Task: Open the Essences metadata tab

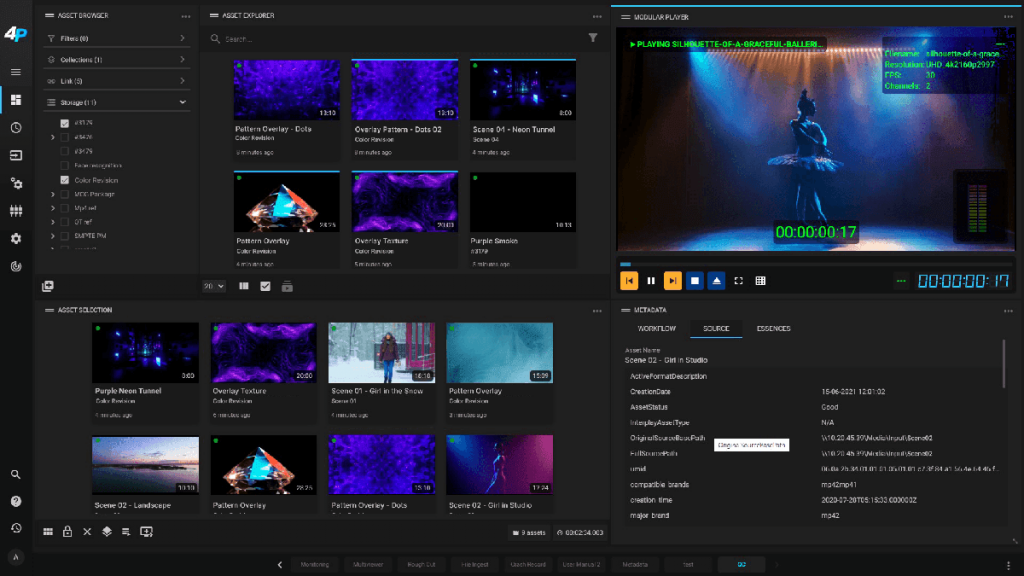Action: click(773, 328)
